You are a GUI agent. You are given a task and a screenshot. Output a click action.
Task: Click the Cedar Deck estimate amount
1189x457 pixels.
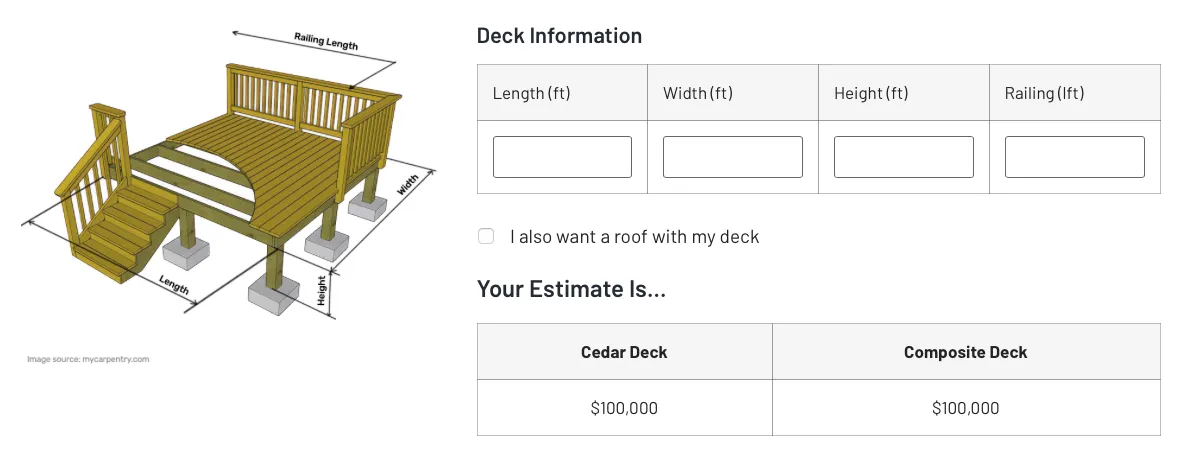pyautogui.click(x=624, y=408)
